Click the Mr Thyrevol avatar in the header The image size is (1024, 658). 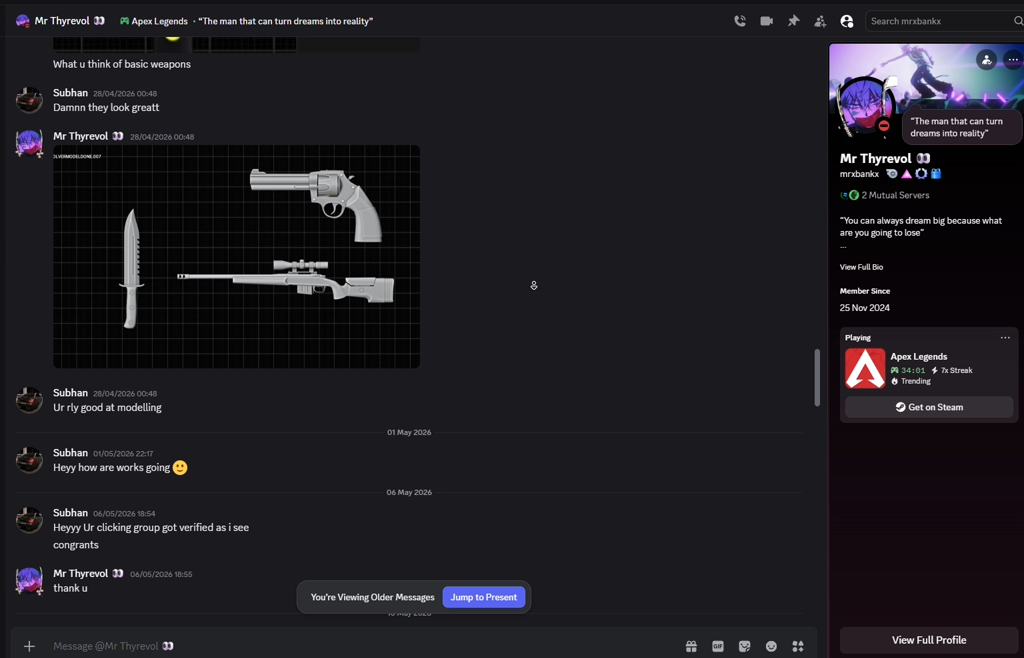tap(23, 21)
